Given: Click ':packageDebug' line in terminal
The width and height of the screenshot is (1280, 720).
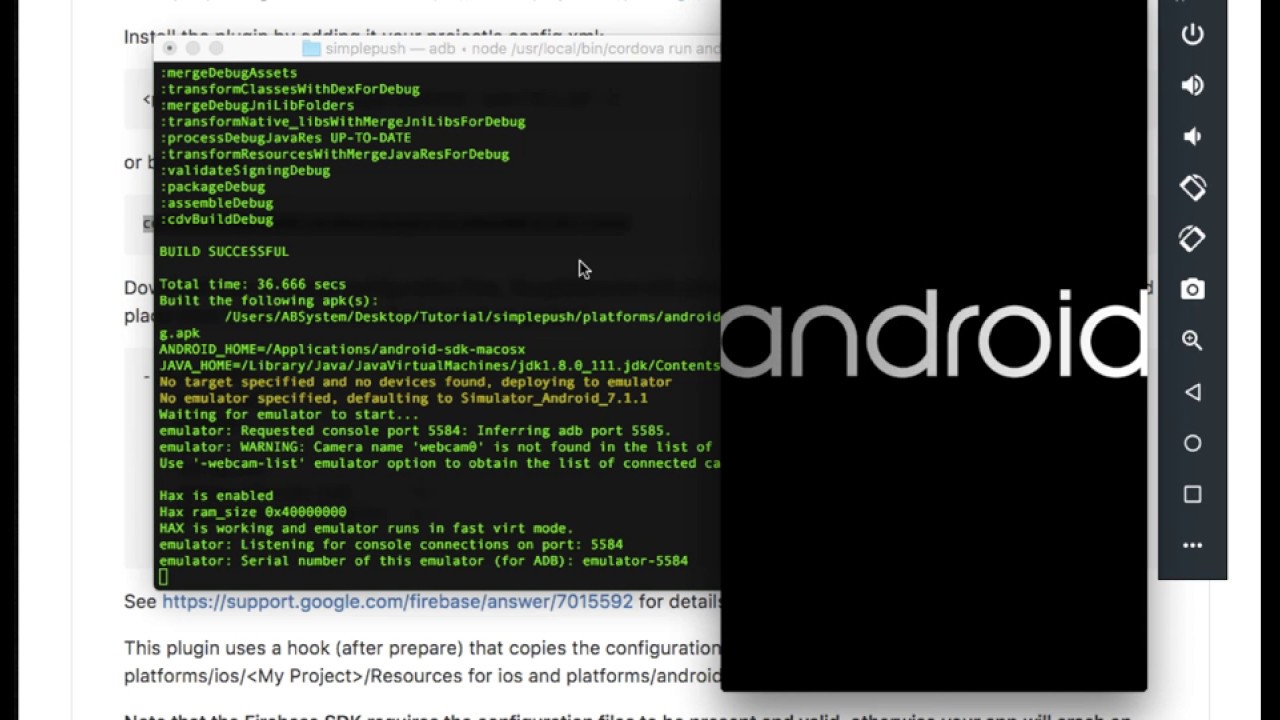Looking at the screenshot, I should pos(212,186).
